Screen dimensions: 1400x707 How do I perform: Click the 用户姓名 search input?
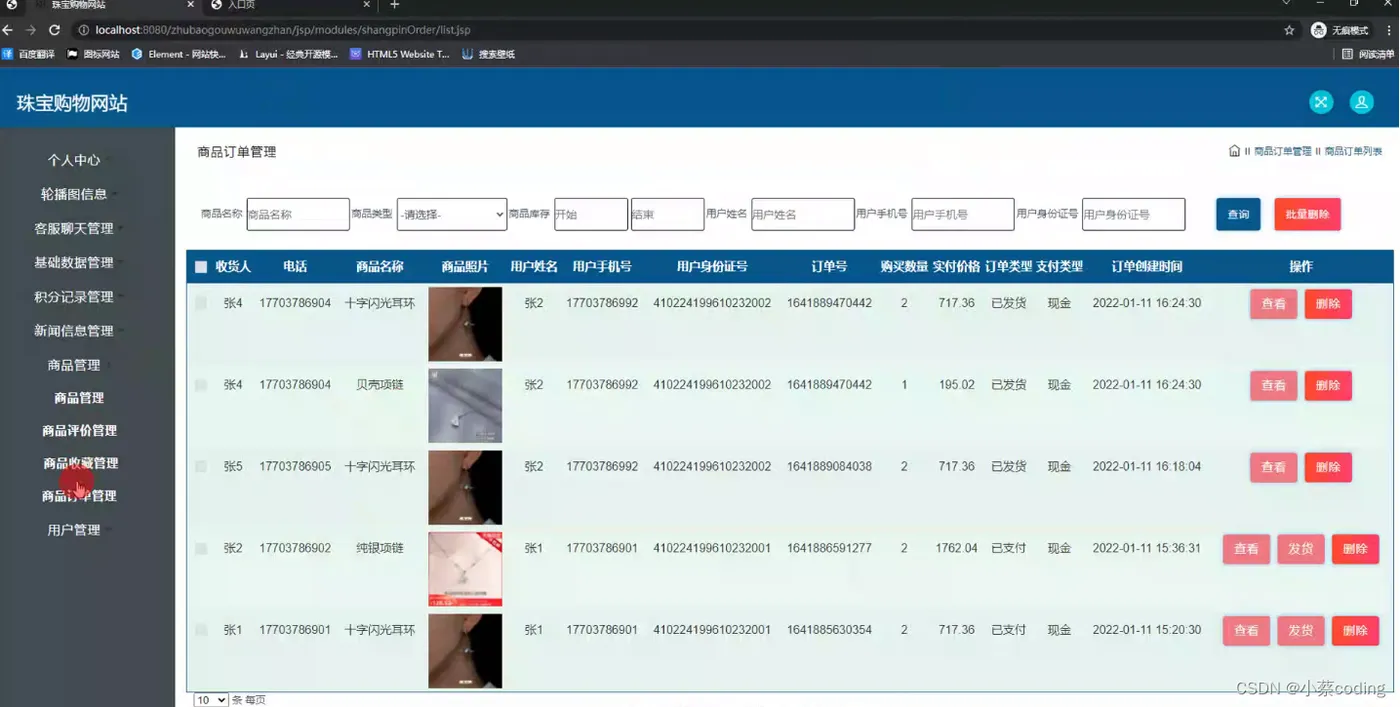802,214
